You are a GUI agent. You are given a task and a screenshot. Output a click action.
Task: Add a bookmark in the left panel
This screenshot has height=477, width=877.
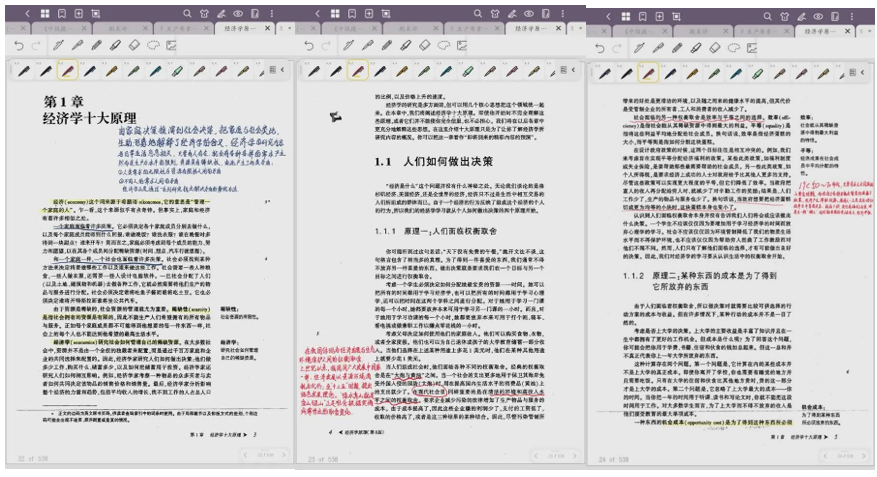click(x=63, y=14)
